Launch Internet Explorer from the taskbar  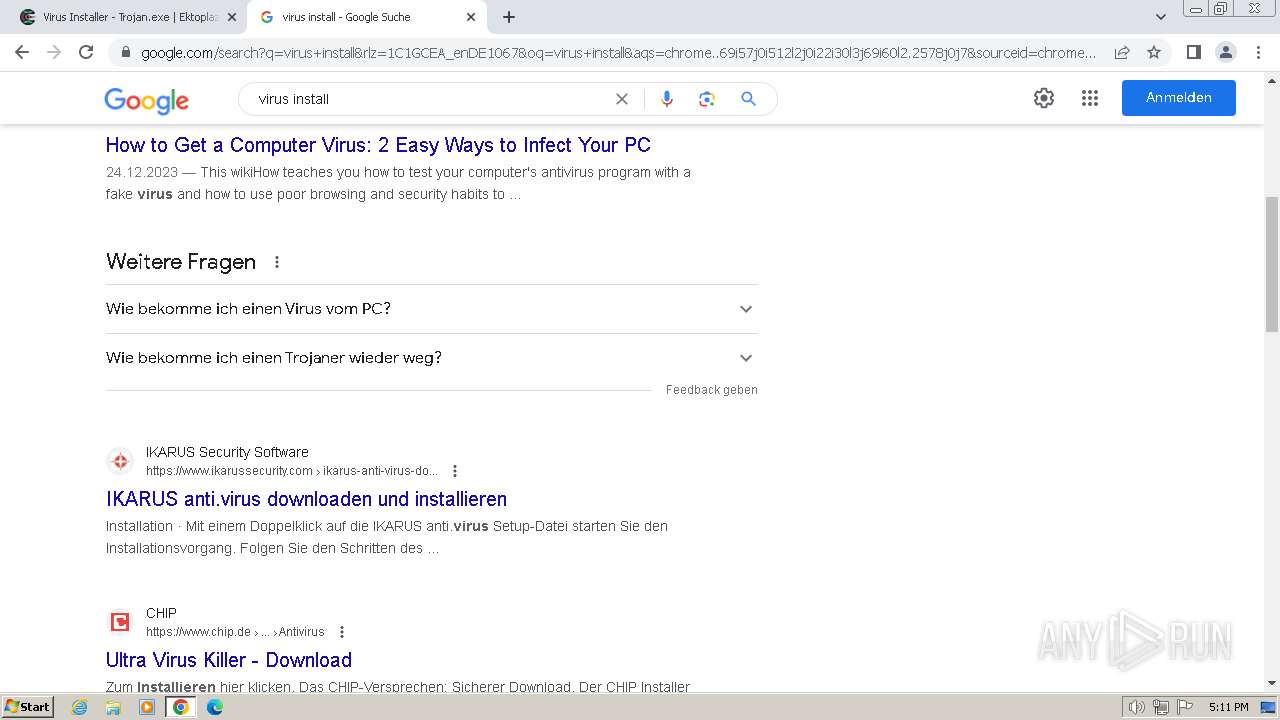click(x=80, y=707)
